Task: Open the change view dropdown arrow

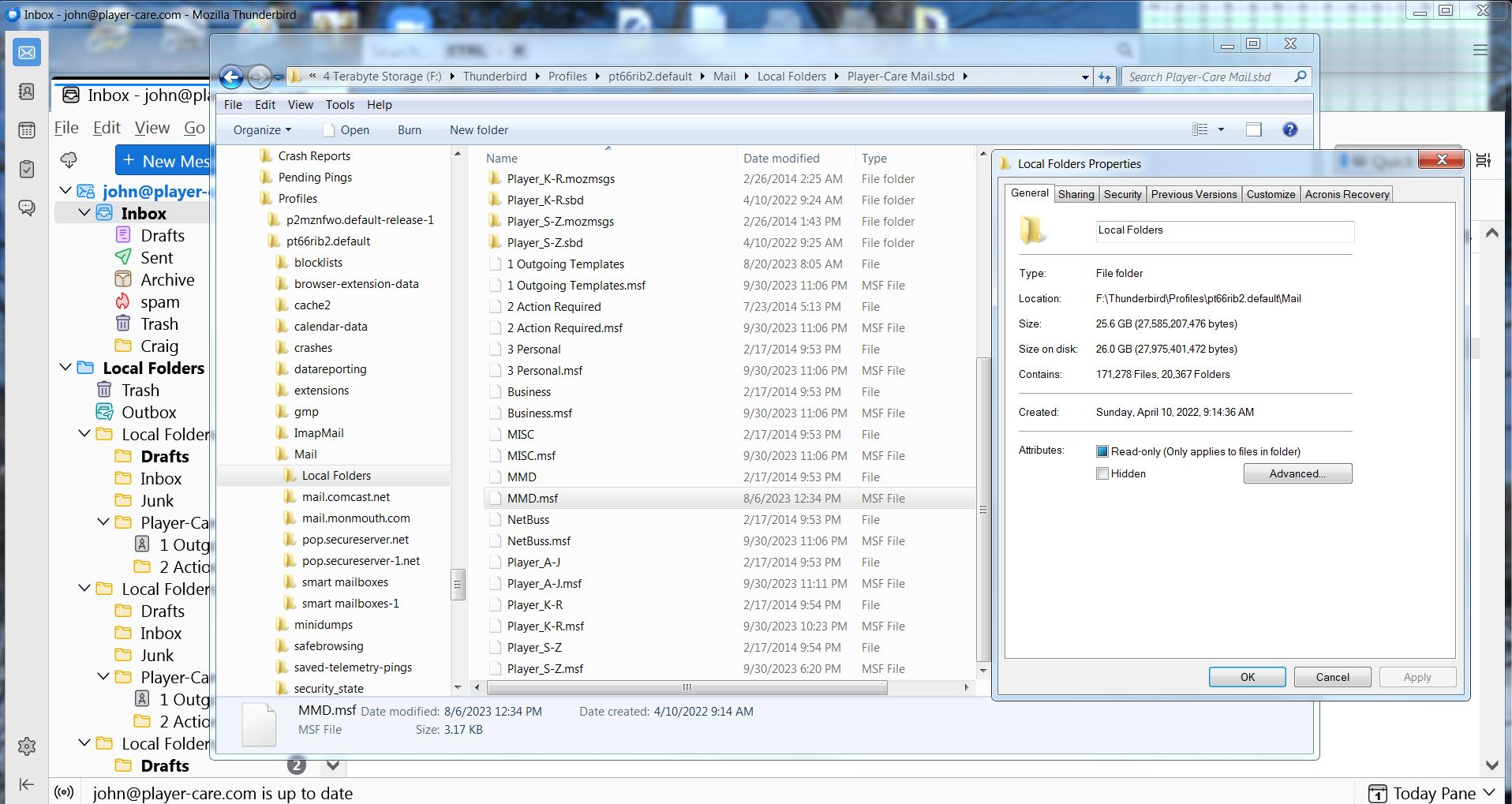Action: 1221,129
